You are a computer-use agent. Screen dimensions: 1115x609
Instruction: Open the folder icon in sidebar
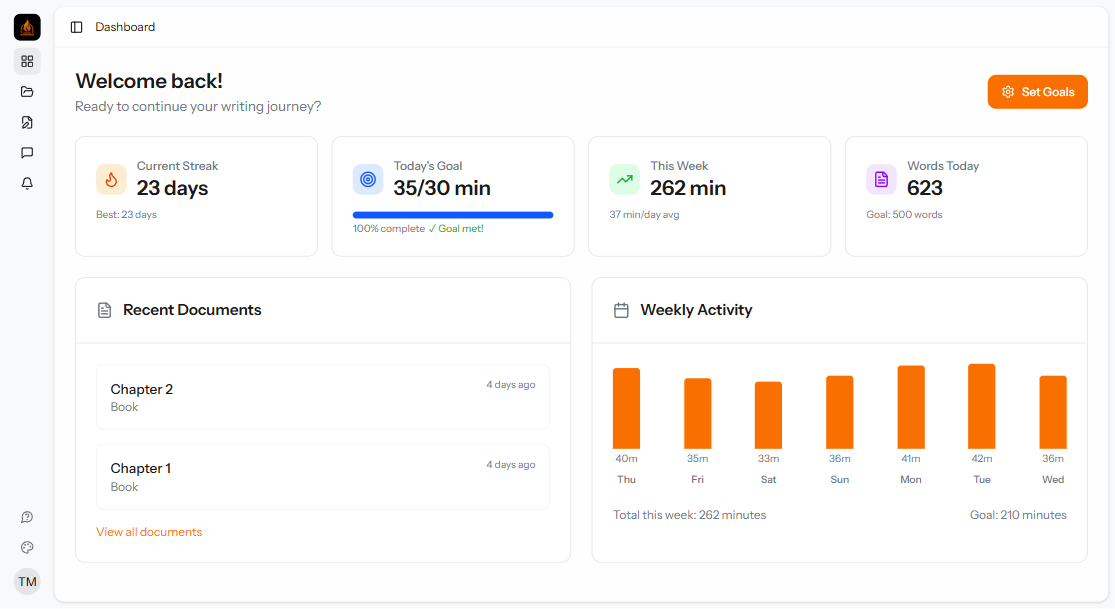27,92
